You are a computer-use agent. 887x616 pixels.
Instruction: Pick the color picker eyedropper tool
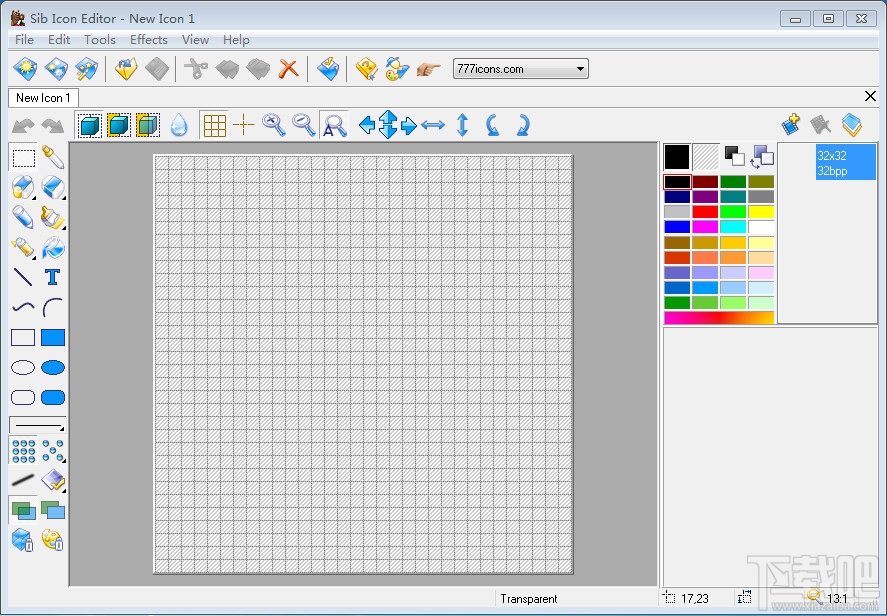pos(53,157)
